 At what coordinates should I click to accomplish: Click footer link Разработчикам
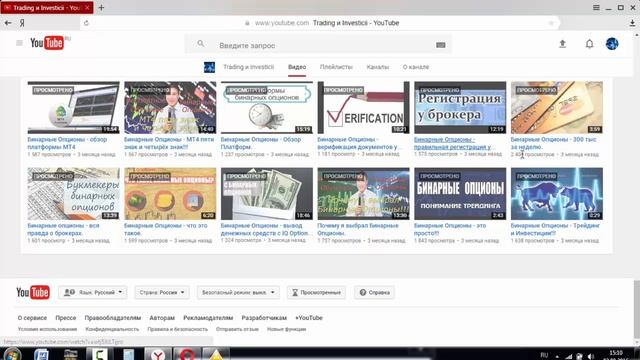click(x=264, y=318)
